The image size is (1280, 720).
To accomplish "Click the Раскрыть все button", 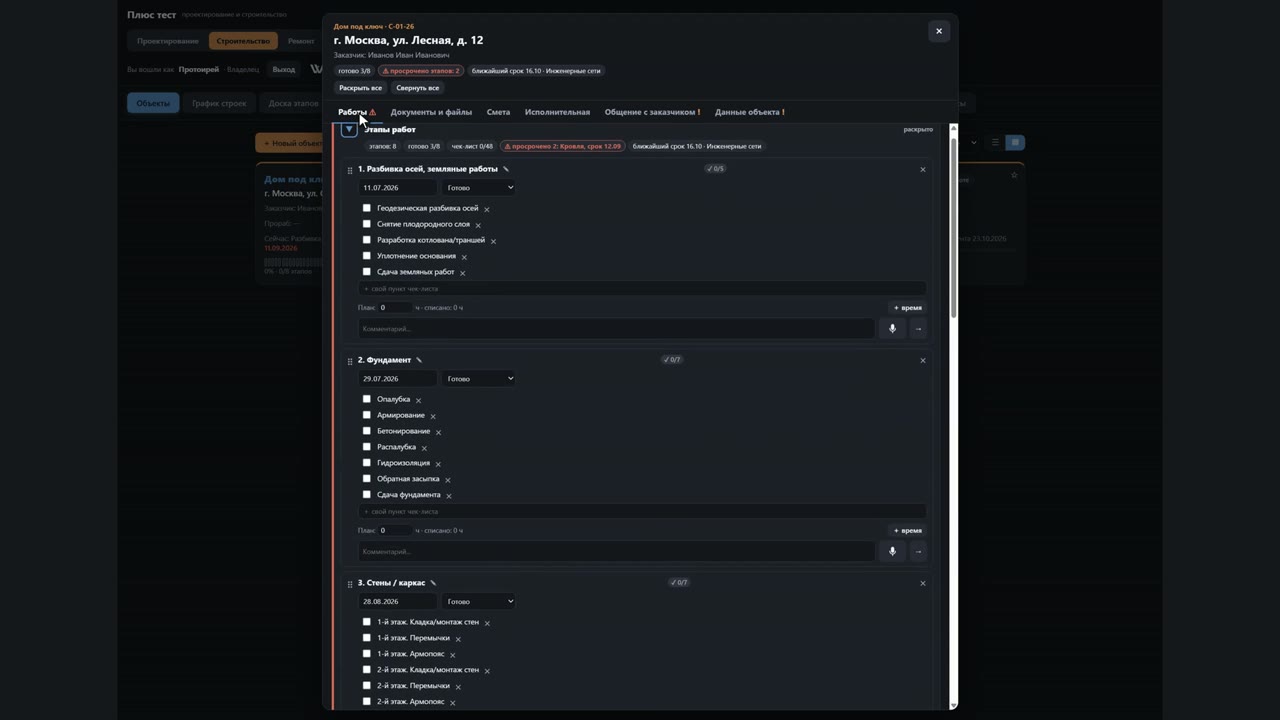I will pyautogui.click(x=360, y=88).
